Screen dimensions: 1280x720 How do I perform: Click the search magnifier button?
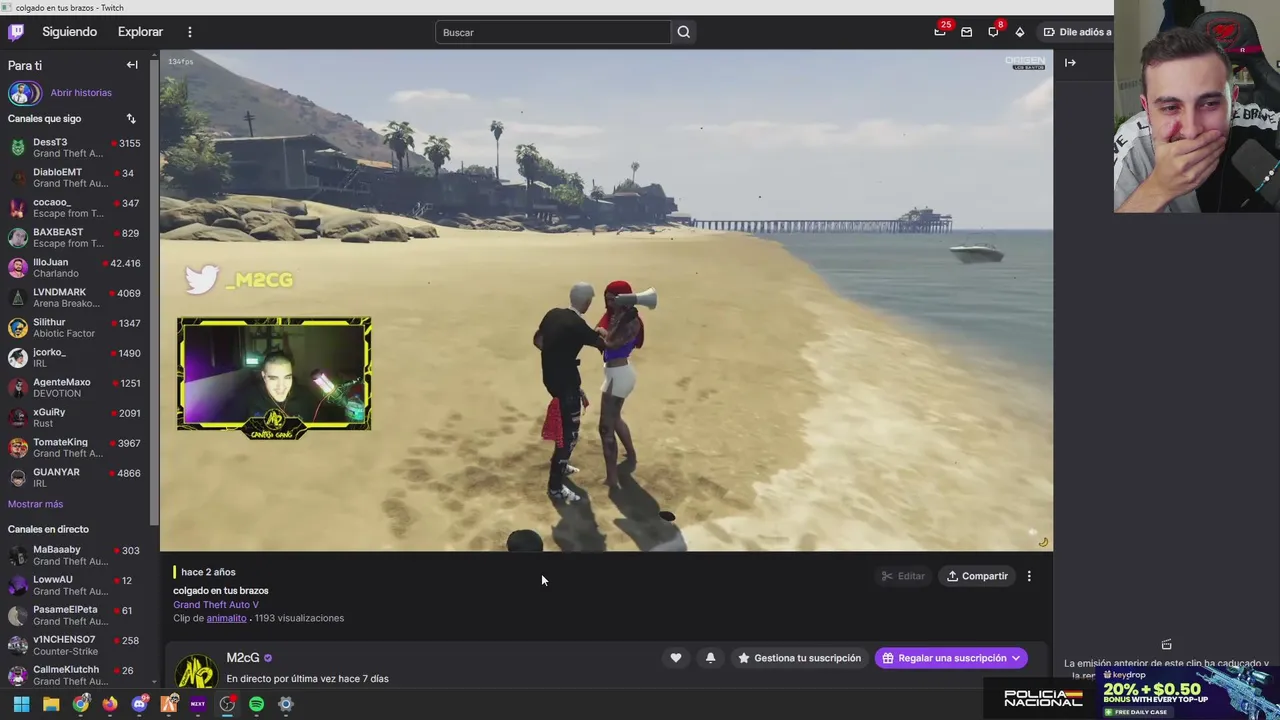[683, 32]
